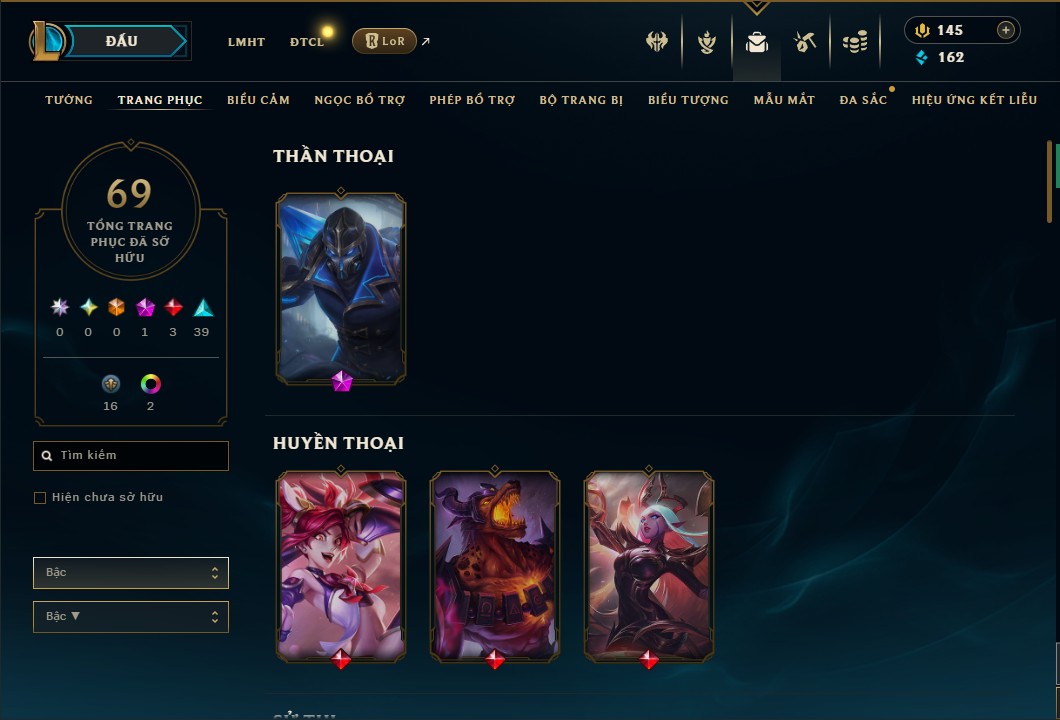The height and width of the screenshot is (720, 1060).
Task: Click the Tìm kiếm search field
Action: coord(130,456)
